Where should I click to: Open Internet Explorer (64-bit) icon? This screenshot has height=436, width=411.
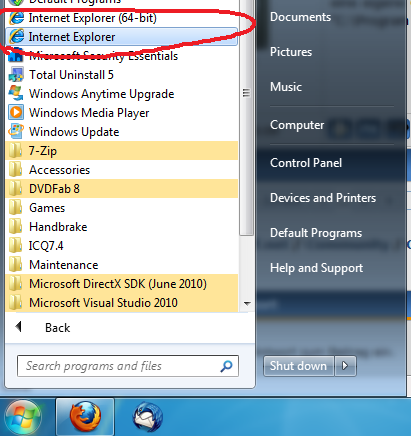pos(16,18)
